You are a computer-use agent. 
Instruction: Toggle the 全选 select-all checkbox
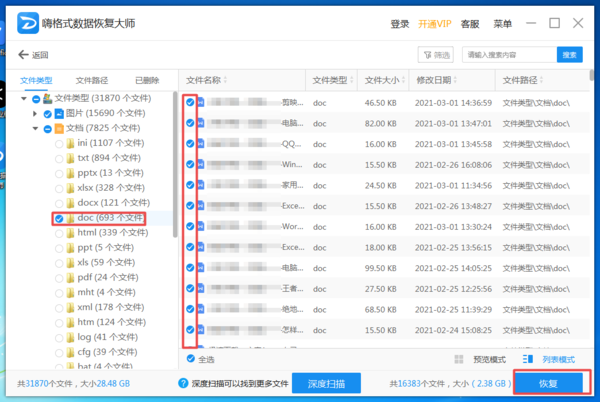click(x=190, y=359)
